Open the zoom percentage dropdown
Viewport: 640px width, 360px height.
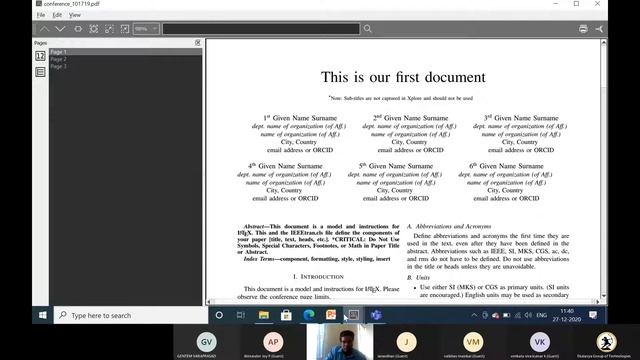(x=146, y=29)
